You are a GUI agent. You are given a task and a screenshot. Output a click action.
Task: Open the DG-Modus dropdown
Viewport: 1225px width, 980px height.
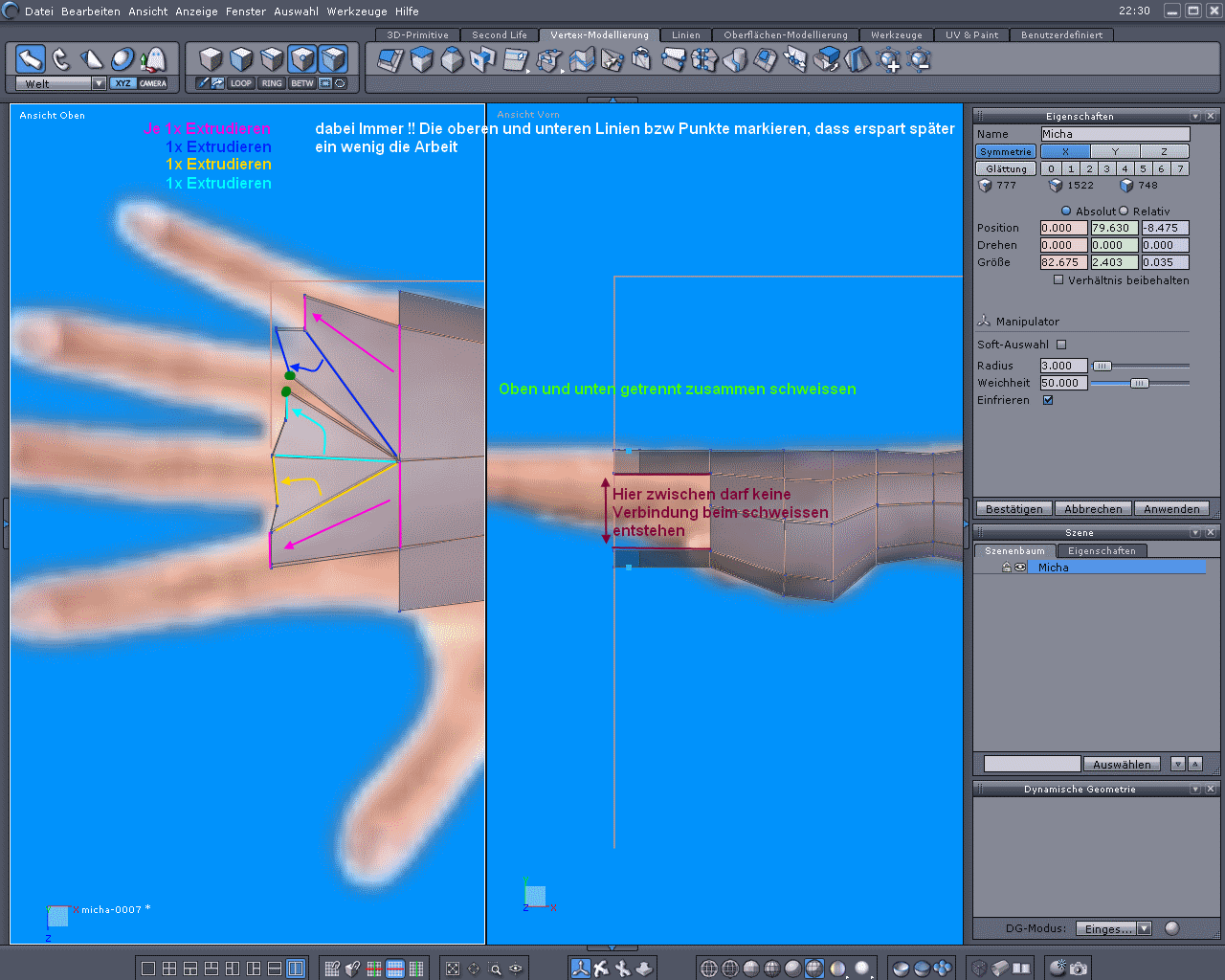[x=1144, y=928]
